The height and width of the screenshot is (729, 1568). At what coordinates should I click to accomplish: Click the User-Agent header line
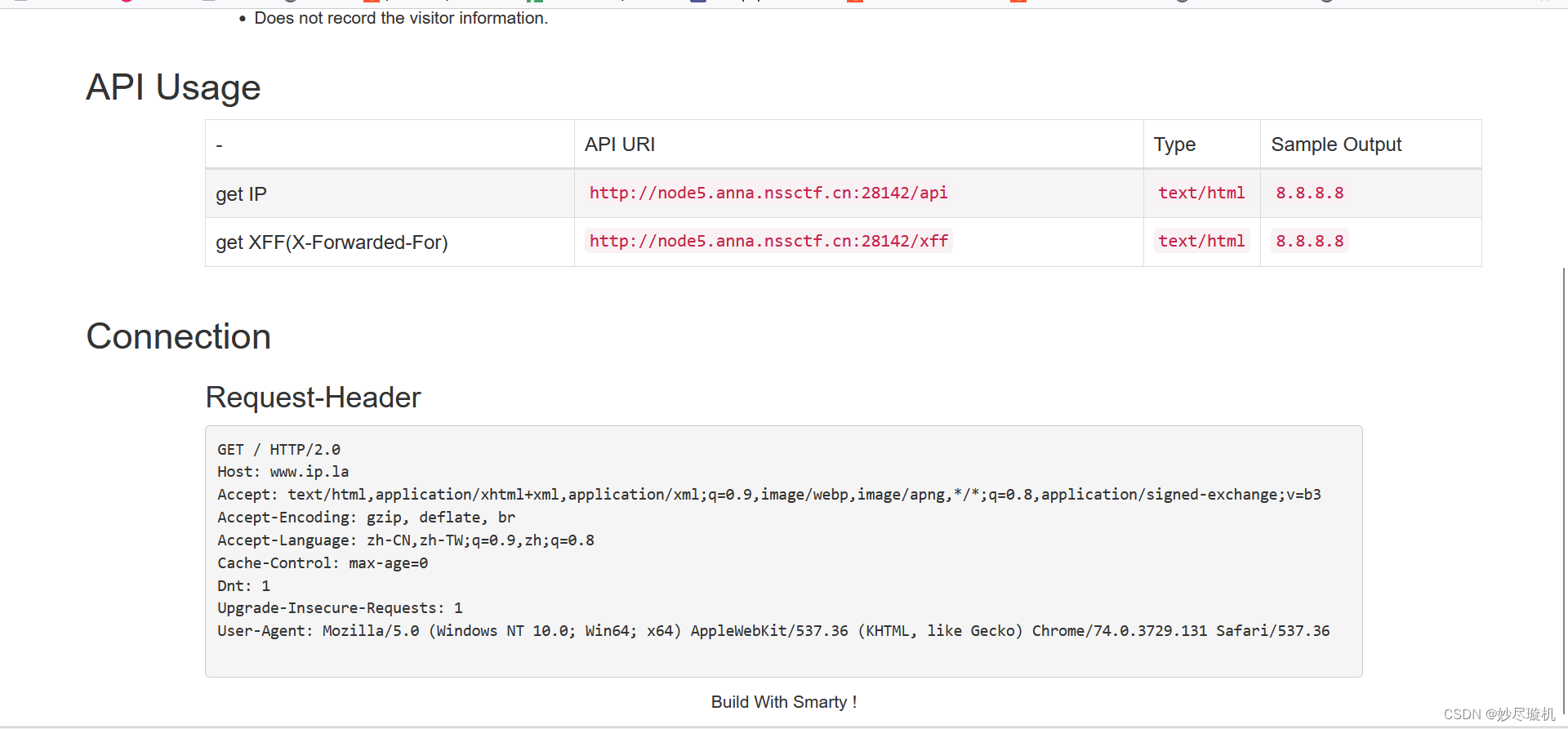tap(773, 631)
